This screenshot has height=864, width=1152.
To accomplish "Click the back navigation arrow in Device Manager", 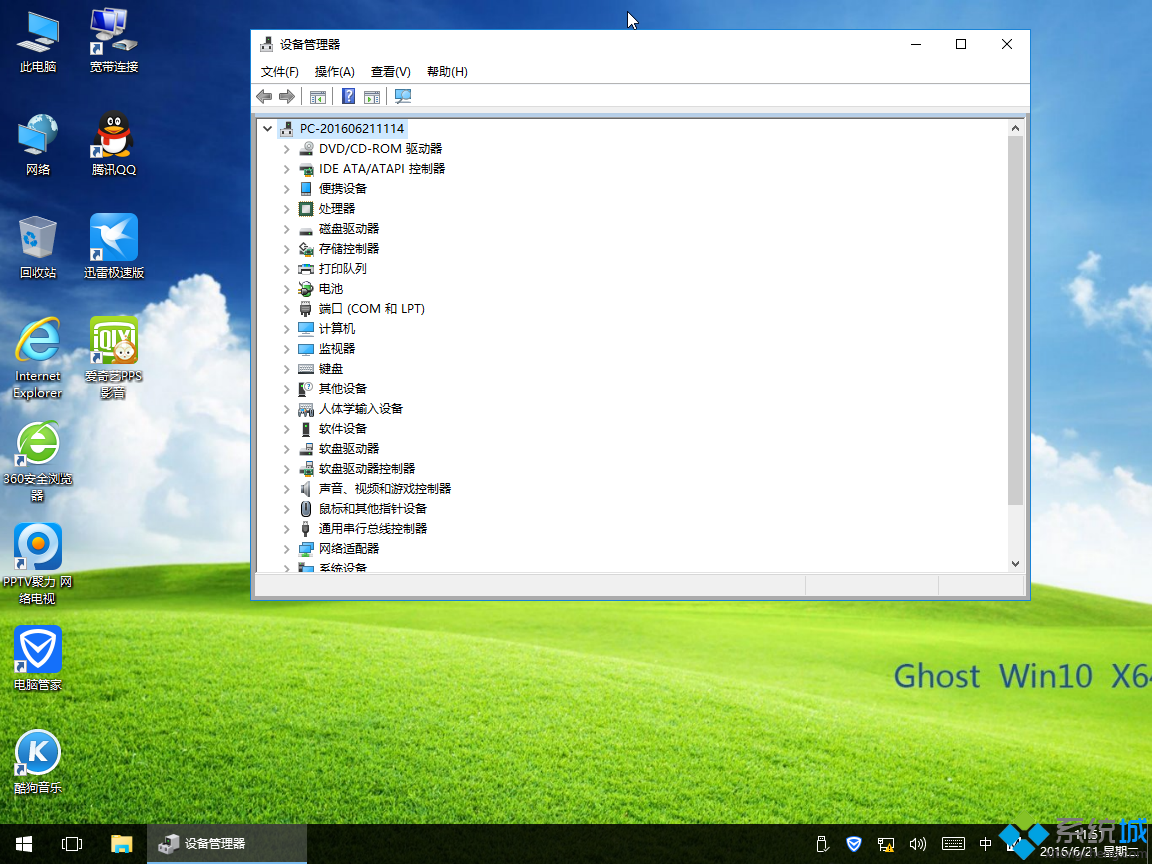I will 263,96.
